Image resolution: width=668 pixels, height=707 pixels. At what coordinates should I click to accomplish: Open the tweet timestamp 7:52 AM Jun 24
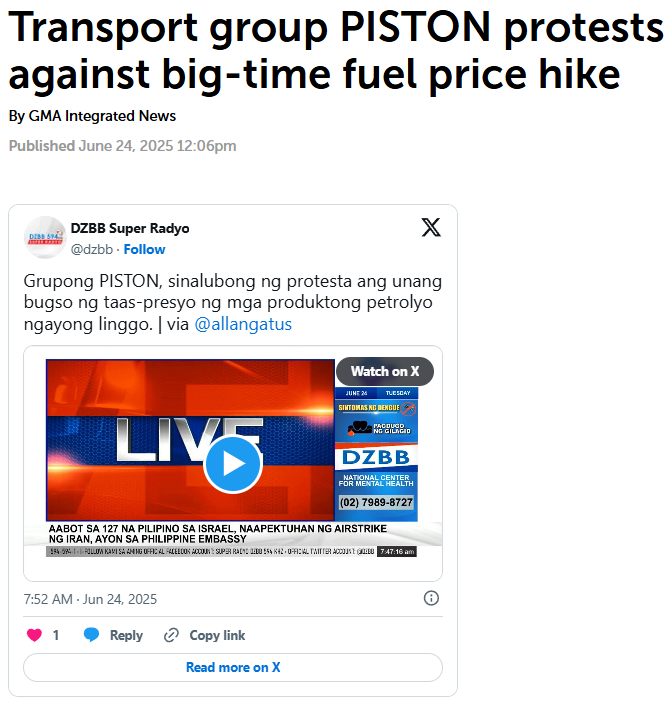(90, 599)
